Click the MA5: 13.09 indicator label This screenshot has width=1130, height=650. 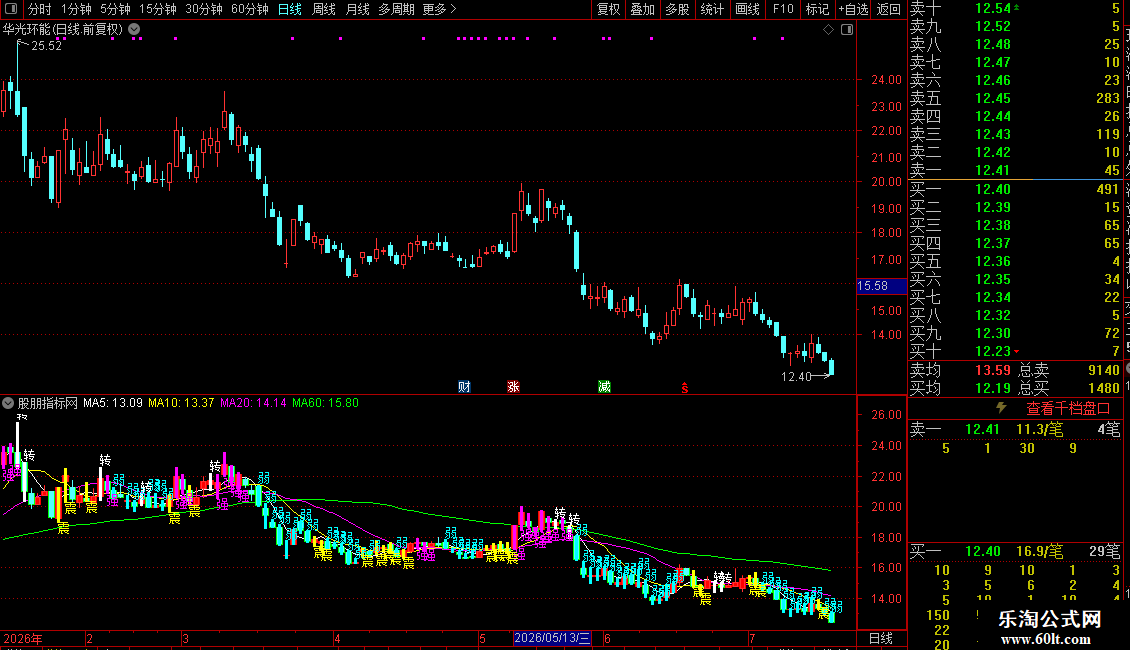(x=113, y=403)
